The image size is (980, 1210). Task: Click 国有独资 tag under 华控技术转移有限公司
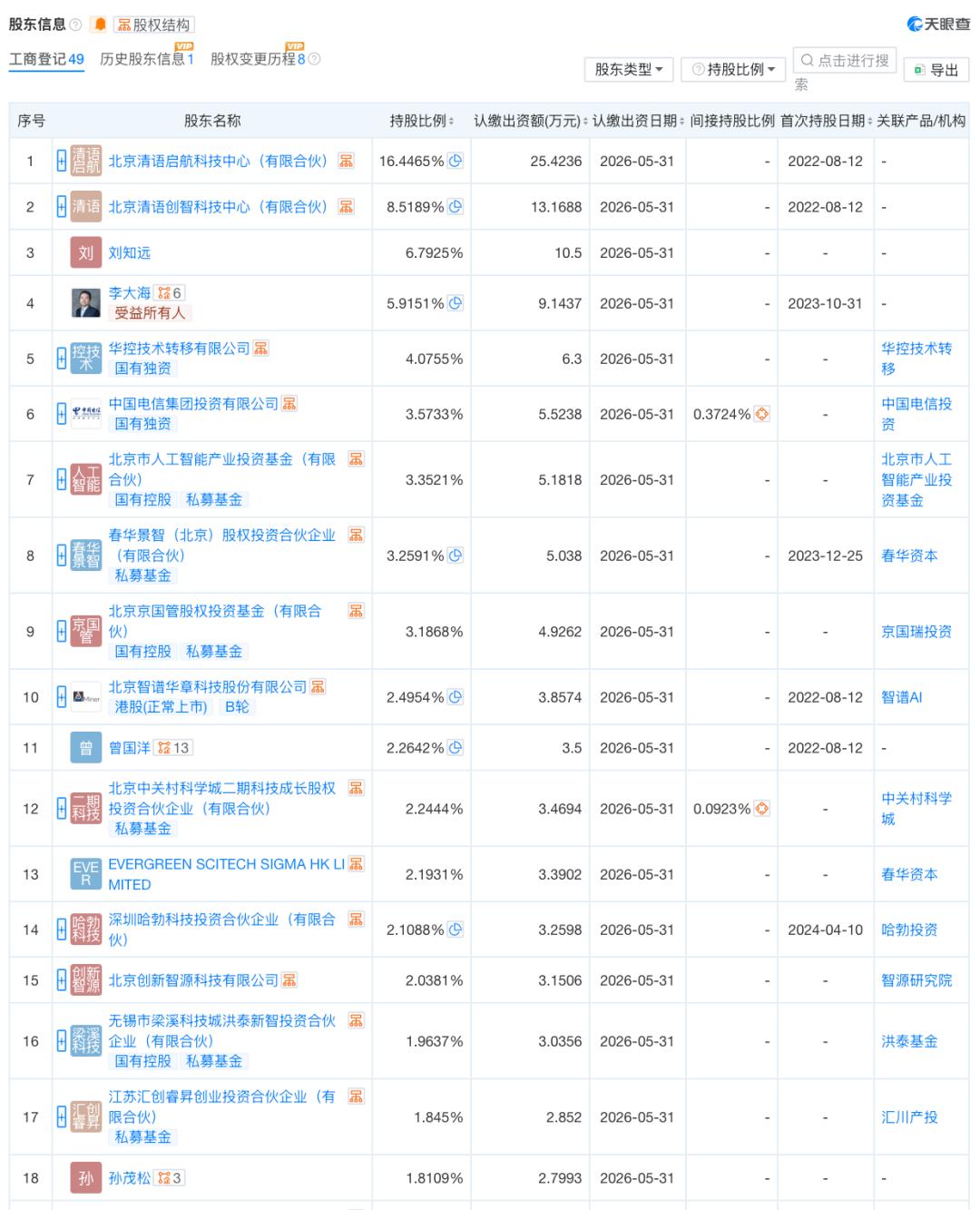coord(143,369)
